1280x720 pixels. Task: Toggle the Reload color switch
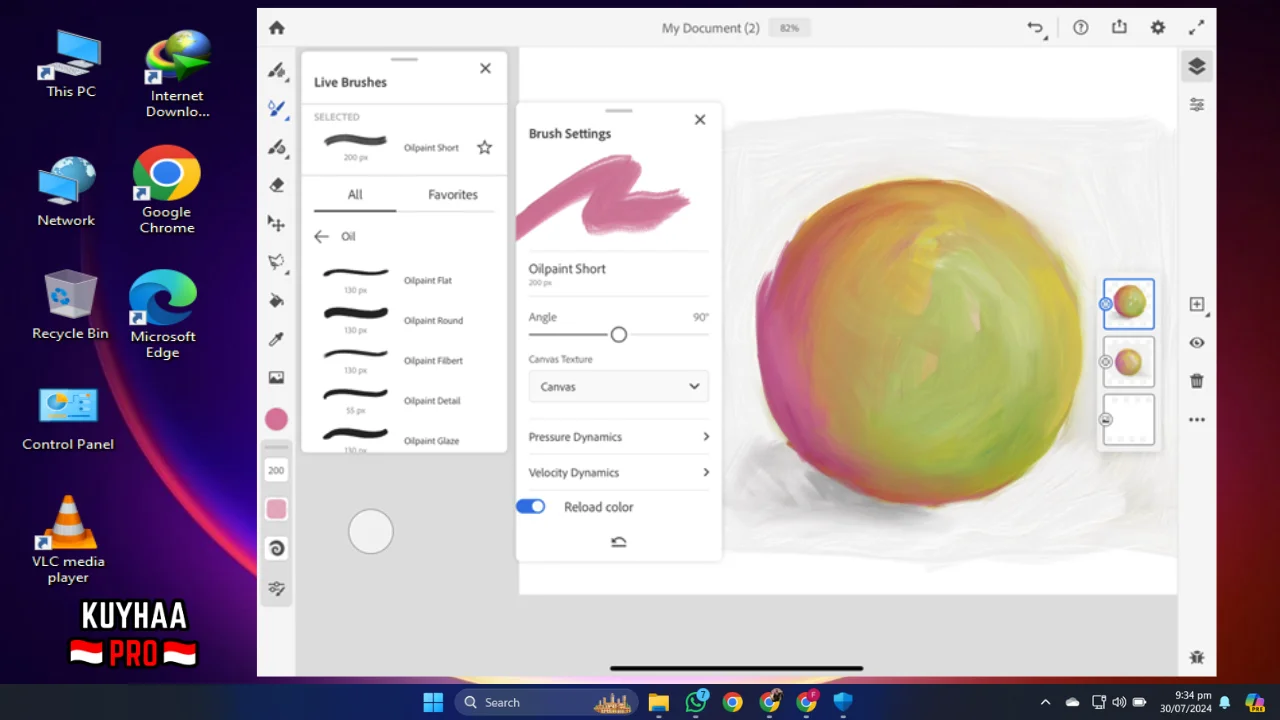(531, 507)
